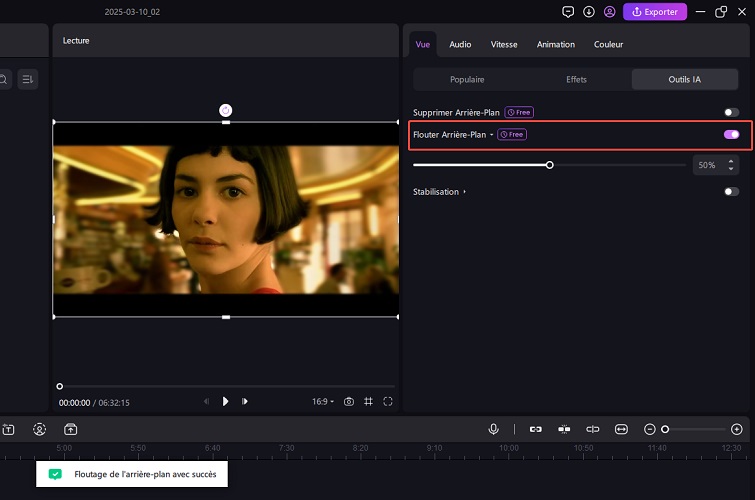This screenshot has width=755, height=500.
Task: Increase blur percentage with up stepper arrow
Action: 731,161
